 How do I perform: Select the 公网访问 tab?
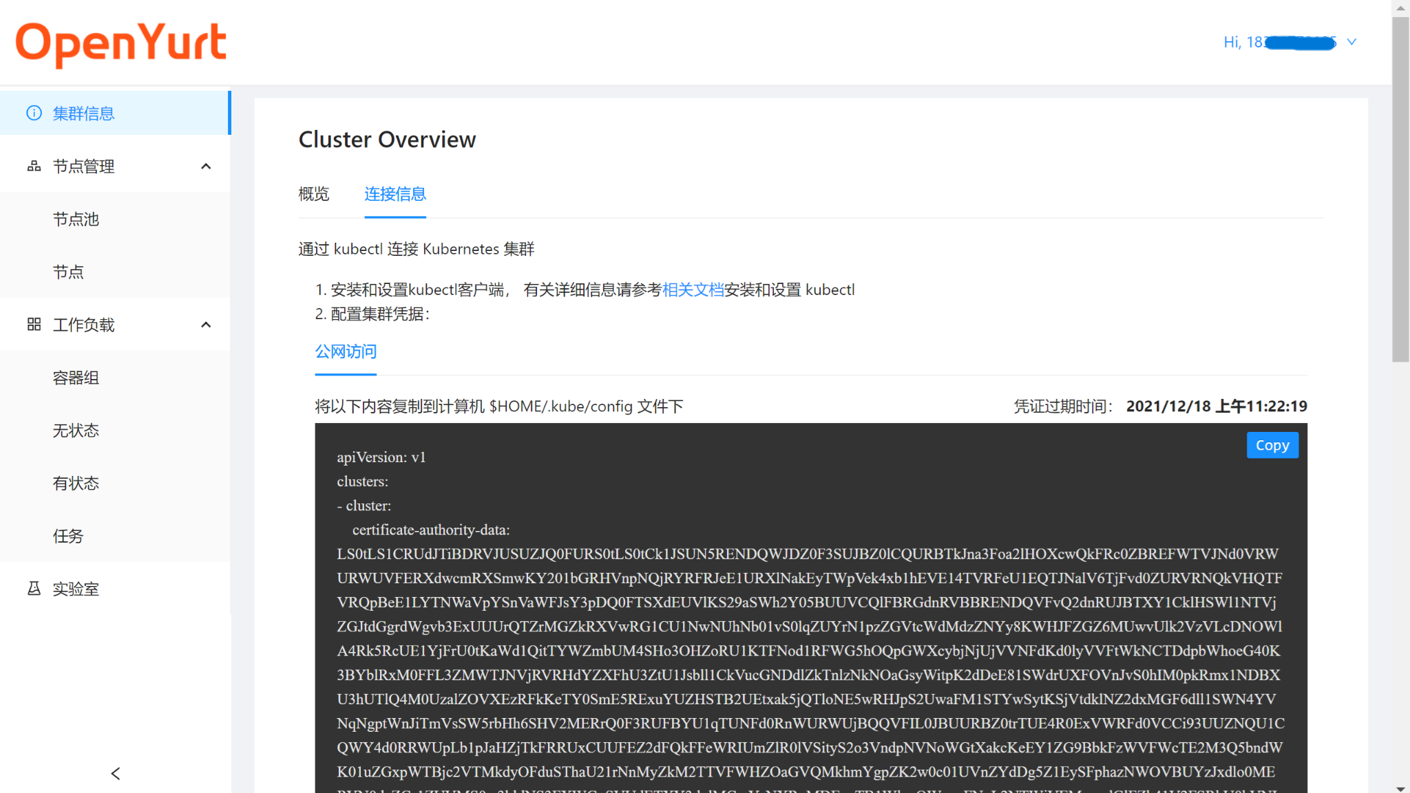[x=346, y=352]
